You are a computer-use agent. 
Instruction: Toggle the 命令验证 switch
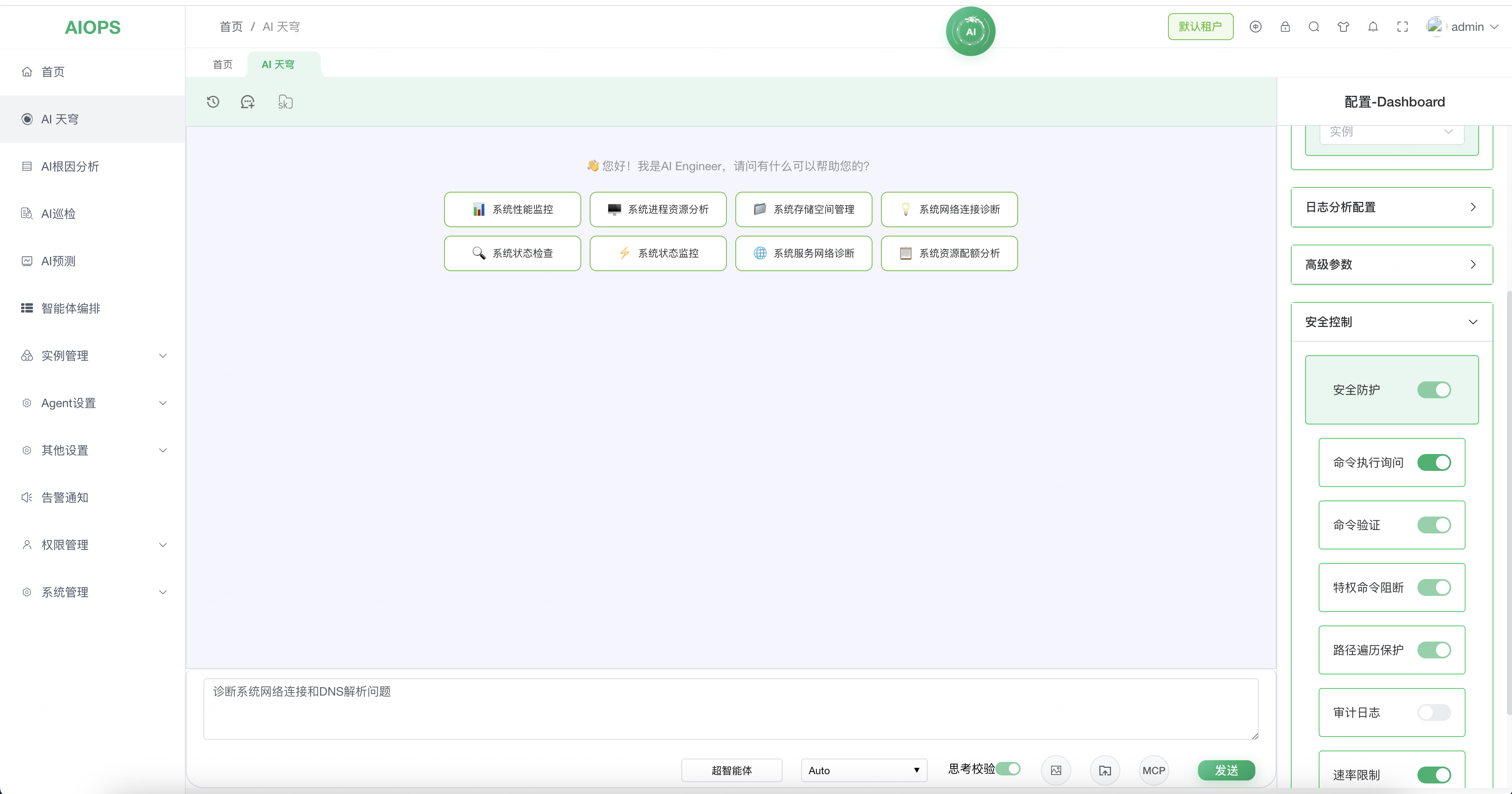coord(1434,525)
